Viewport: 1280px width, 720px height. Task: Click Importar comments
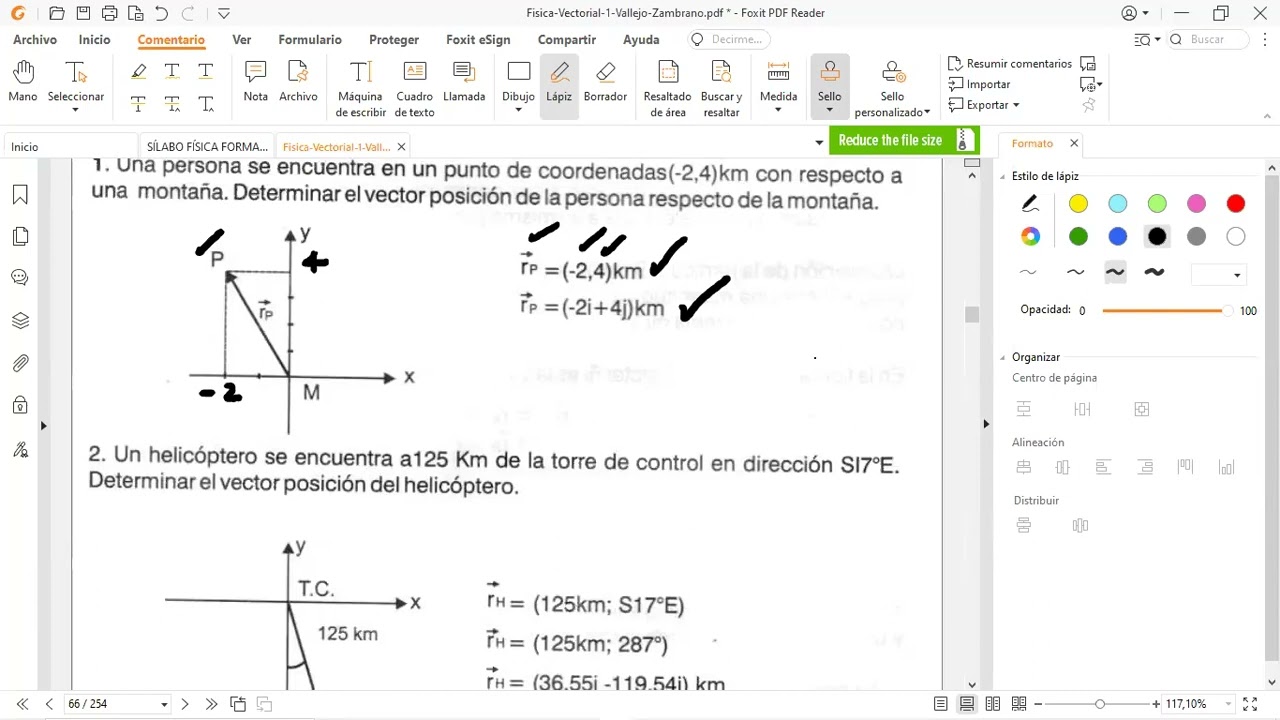(x=979, y=85)
